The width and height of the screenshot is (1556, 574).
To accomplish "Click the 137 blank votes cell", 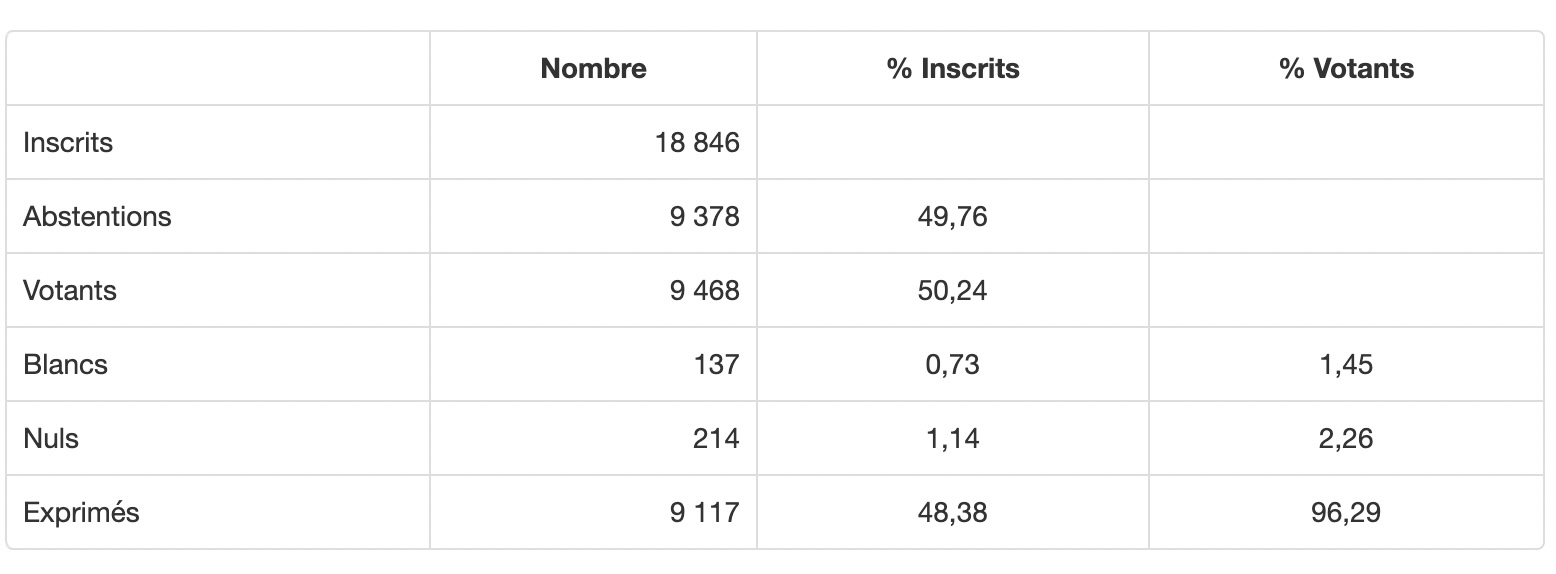I will [x=716, y=365].
